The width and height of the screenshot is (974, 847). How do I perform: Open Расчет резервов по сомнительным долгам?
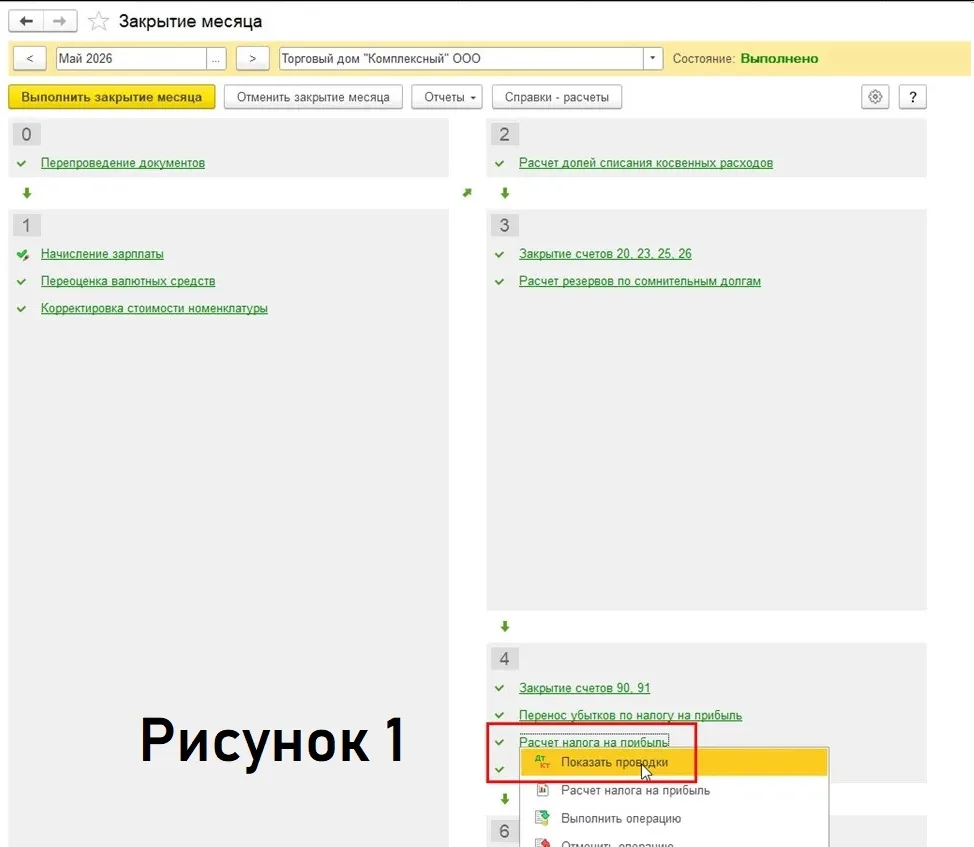(640, 281)
